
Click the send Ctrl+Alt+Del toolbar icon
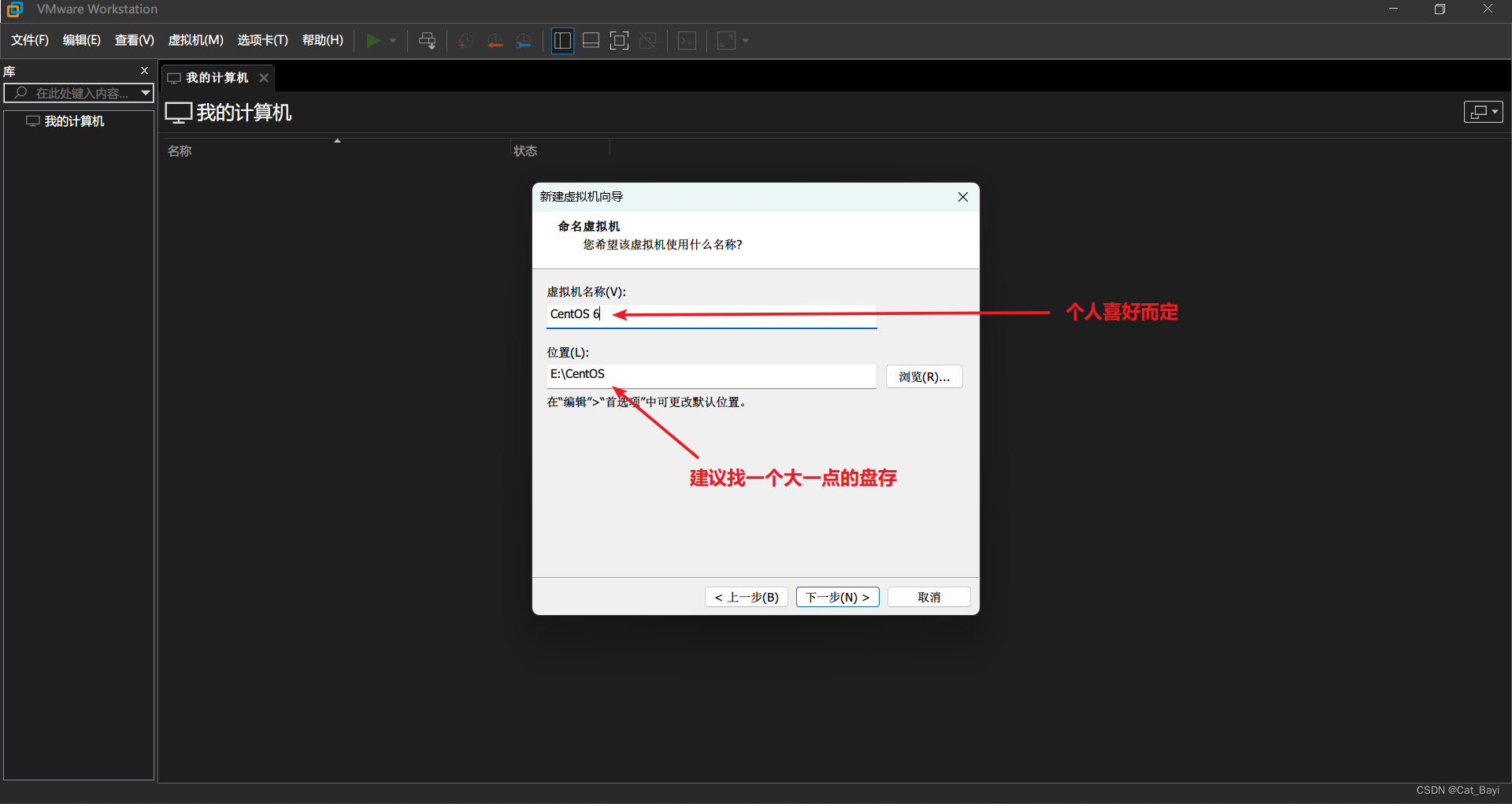click(x=427, y=41)
